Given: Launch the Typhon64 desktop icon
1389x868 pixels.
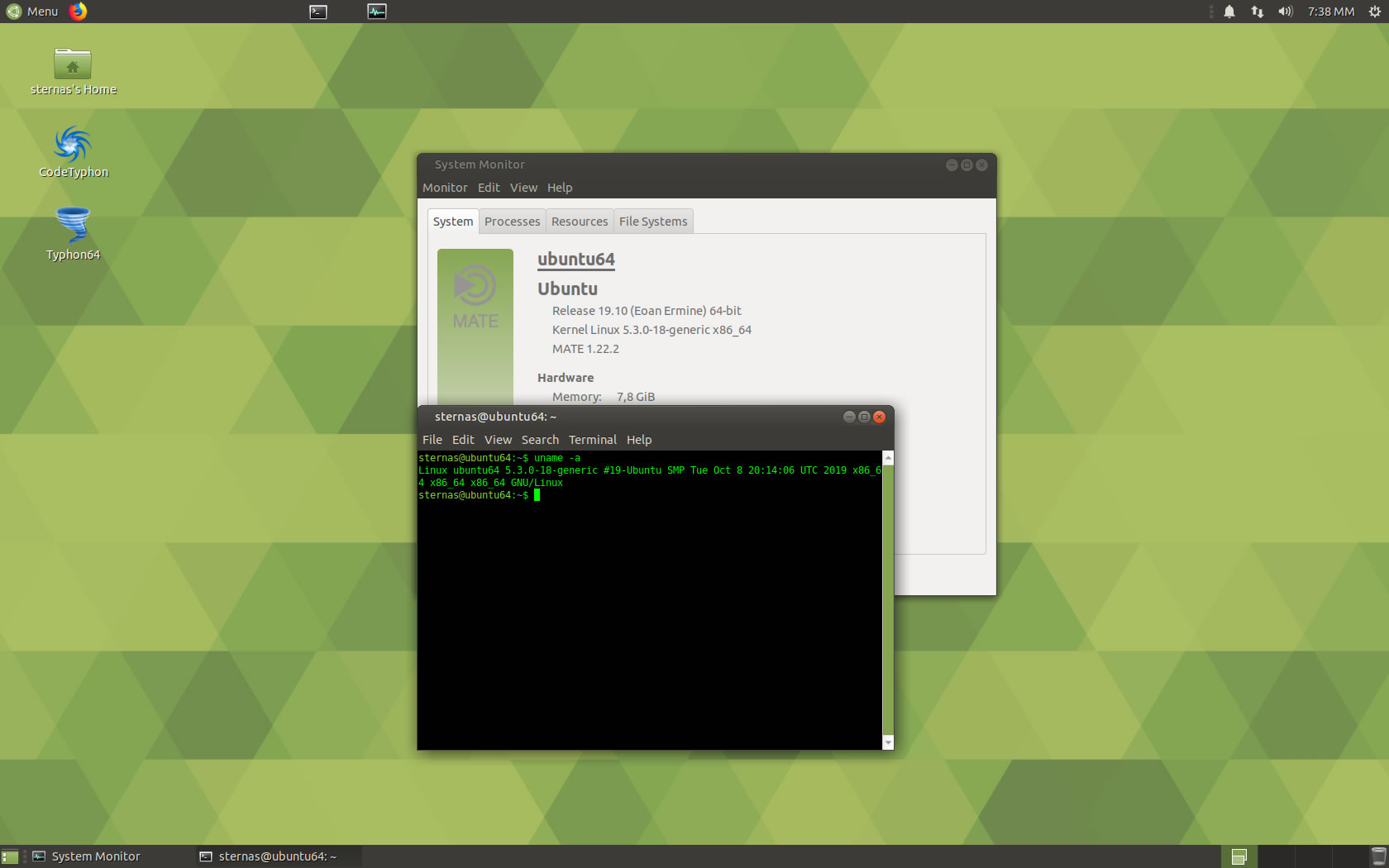Looking at the screenshot, I should [x=73, y=235].
